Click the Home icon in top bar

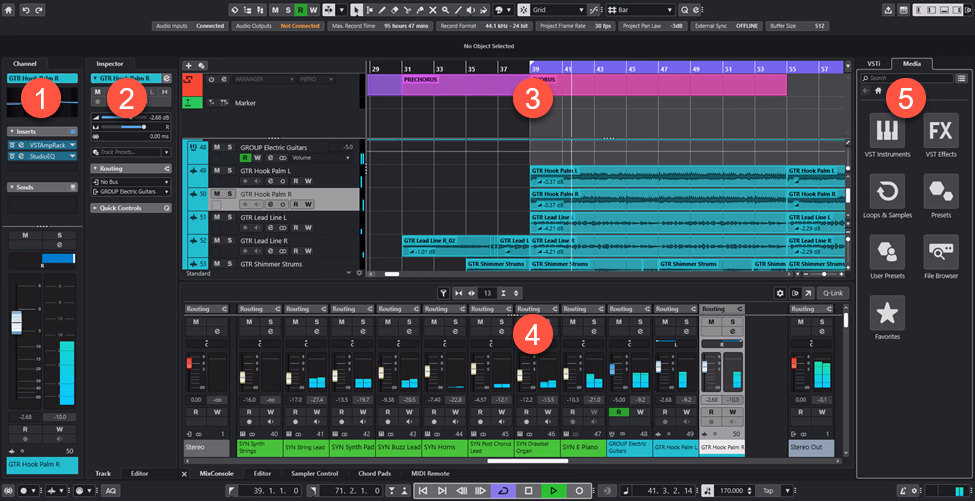pos(9,10)
